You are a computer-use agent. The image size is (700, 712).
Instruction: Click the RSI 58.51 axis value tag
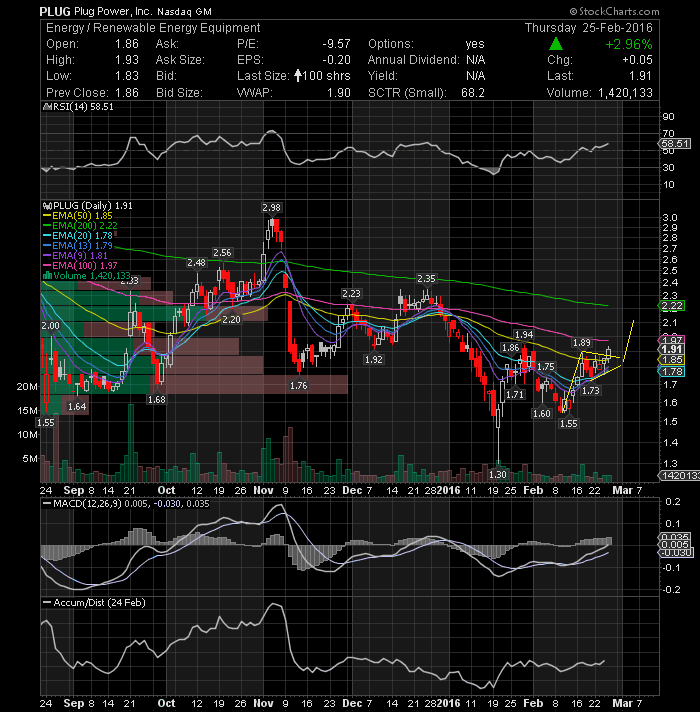[675, 143]
